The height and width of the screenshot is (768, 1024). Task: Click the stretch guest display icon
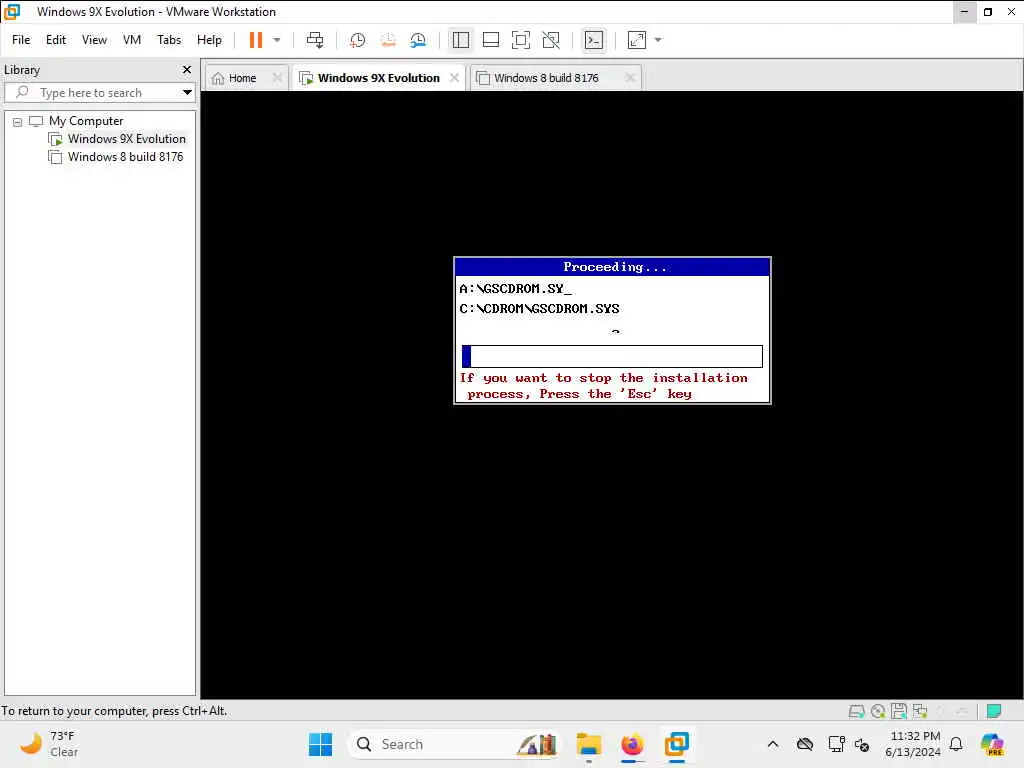click(x=637, y=40)
